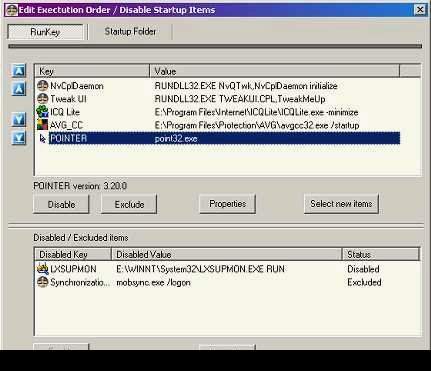Select the NvCplDaemon entry
The width and height of the screenshot is (431, 371).
point(77,86)
